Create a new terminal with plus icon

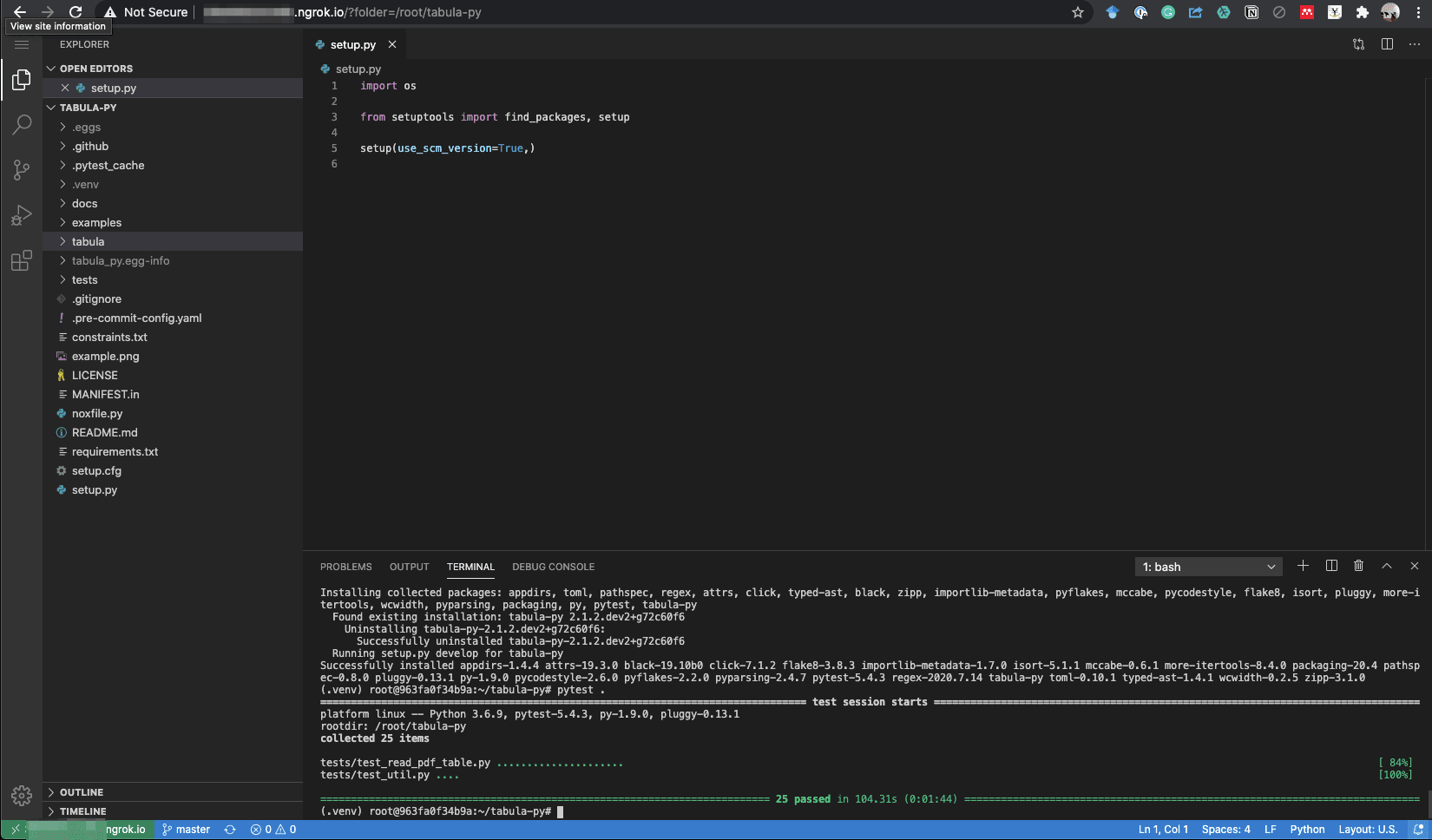click(1303, 566)
